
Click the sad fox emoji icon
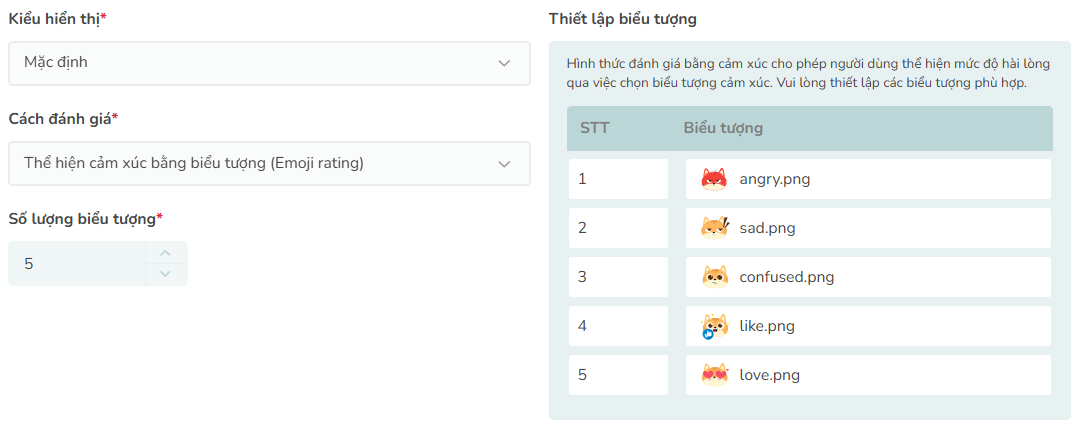714,228
